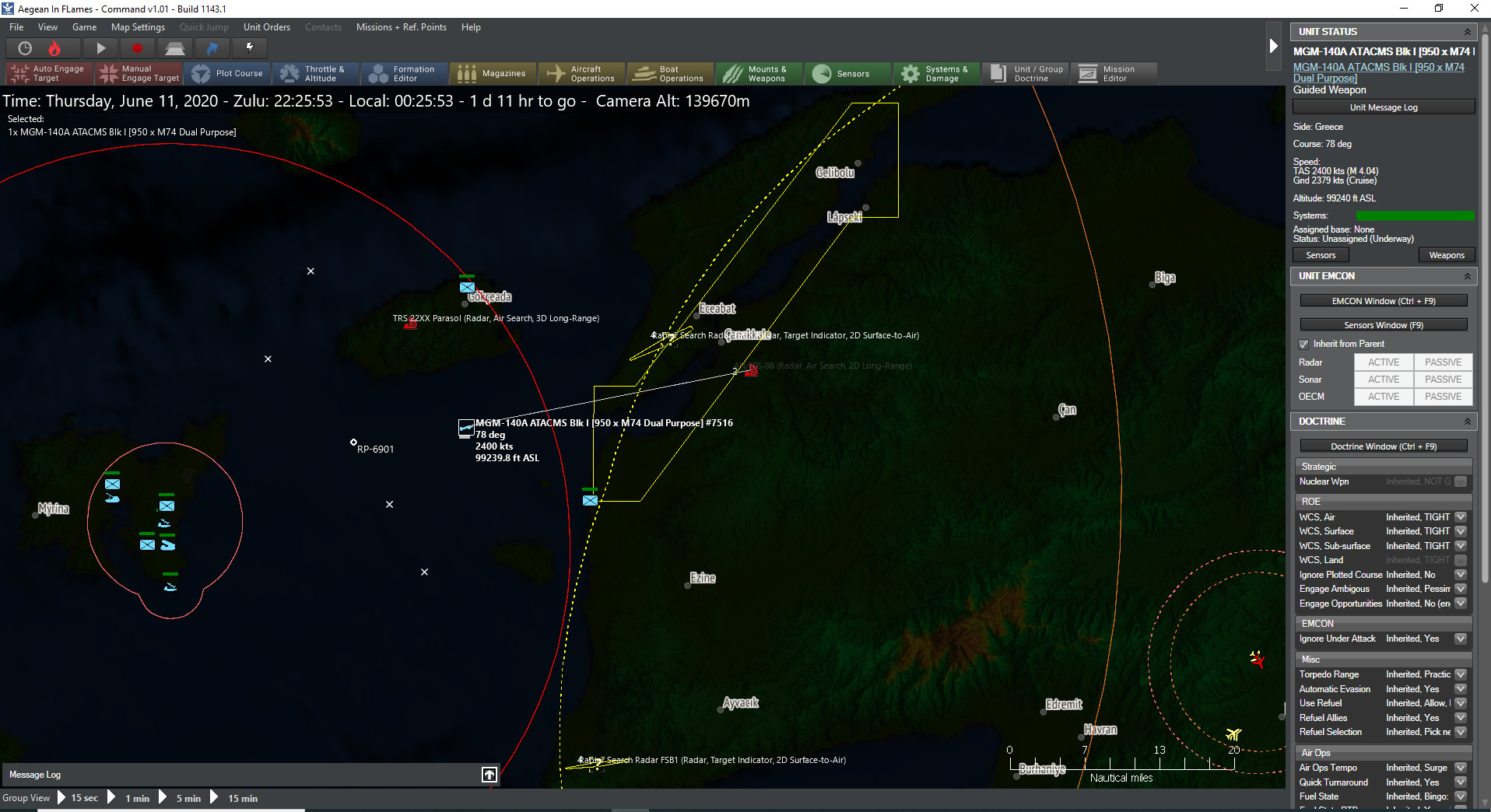This screenshot has width=1491, height=812.
Task: Open the Plot Course tool
Action: pyautogui.click(x=228, y=73)
